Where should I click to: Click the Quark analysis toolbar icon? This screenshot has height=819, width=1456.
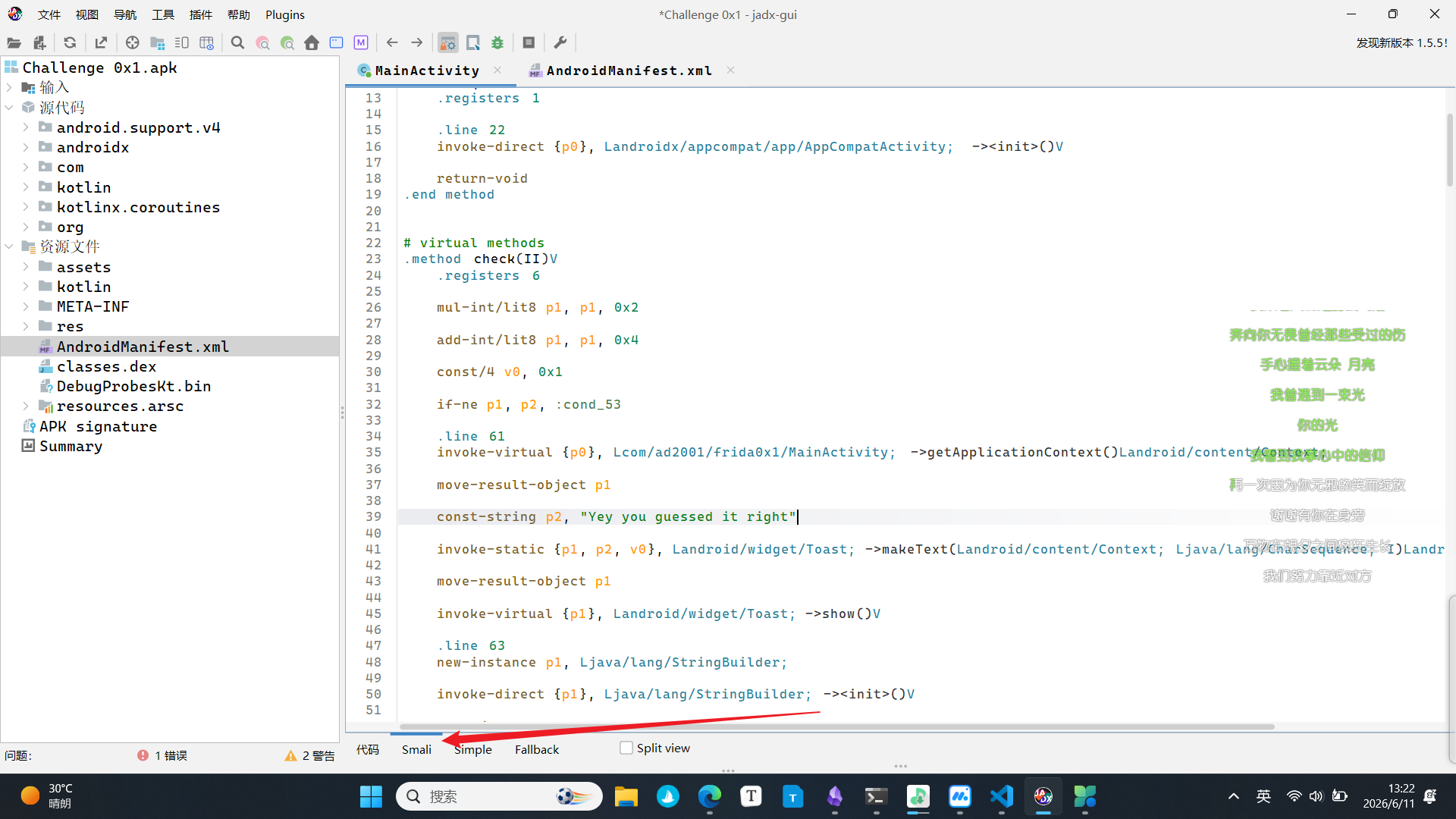coord(473,42)
